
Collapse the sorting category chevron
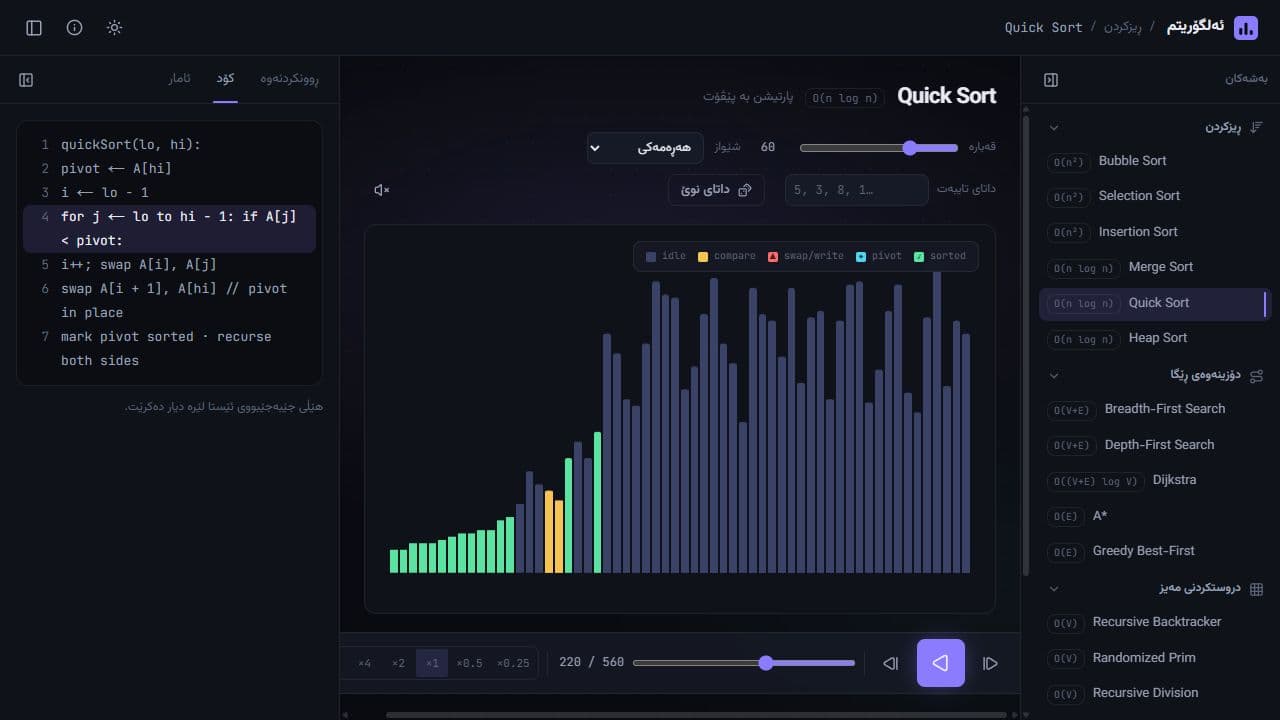pyautogui.click(x=1053, y=127)
